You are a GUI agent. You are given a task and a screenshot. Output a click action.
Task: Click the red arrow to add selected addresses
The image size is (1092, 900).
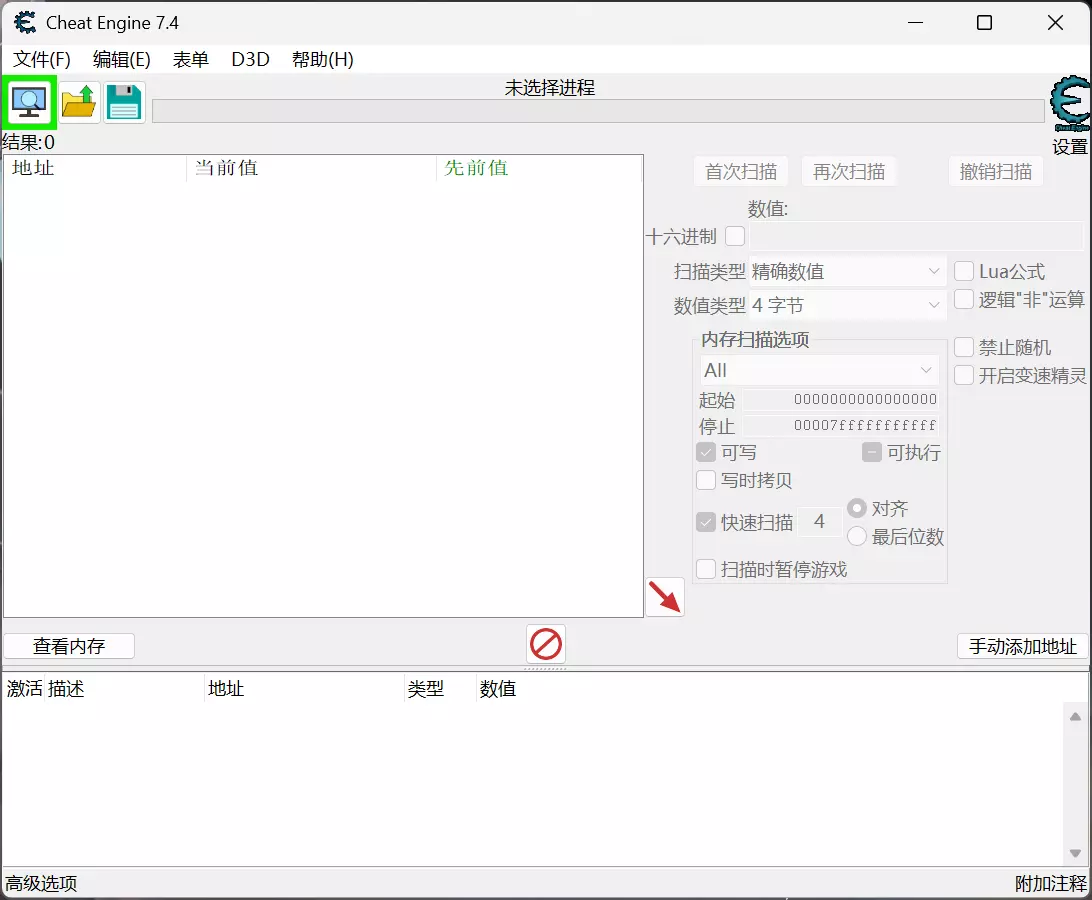tap(665, 597)
